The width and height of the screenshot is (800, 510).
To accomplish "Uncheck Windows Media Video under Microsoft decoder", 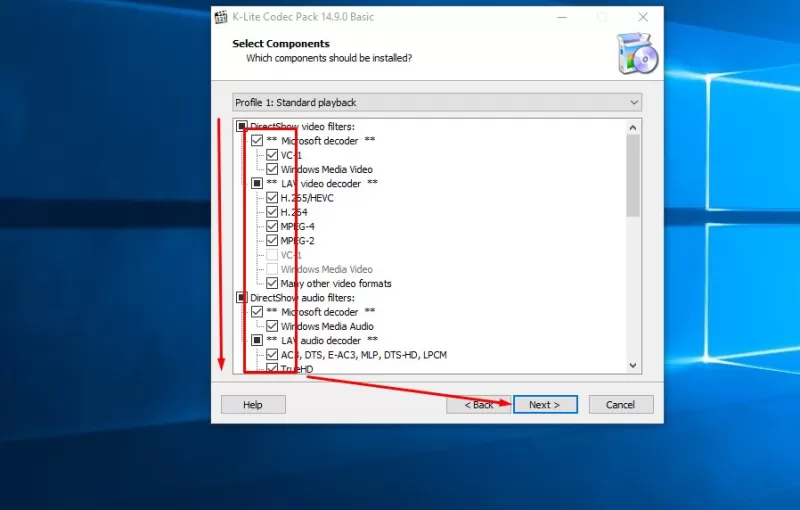I will [272, 169].
